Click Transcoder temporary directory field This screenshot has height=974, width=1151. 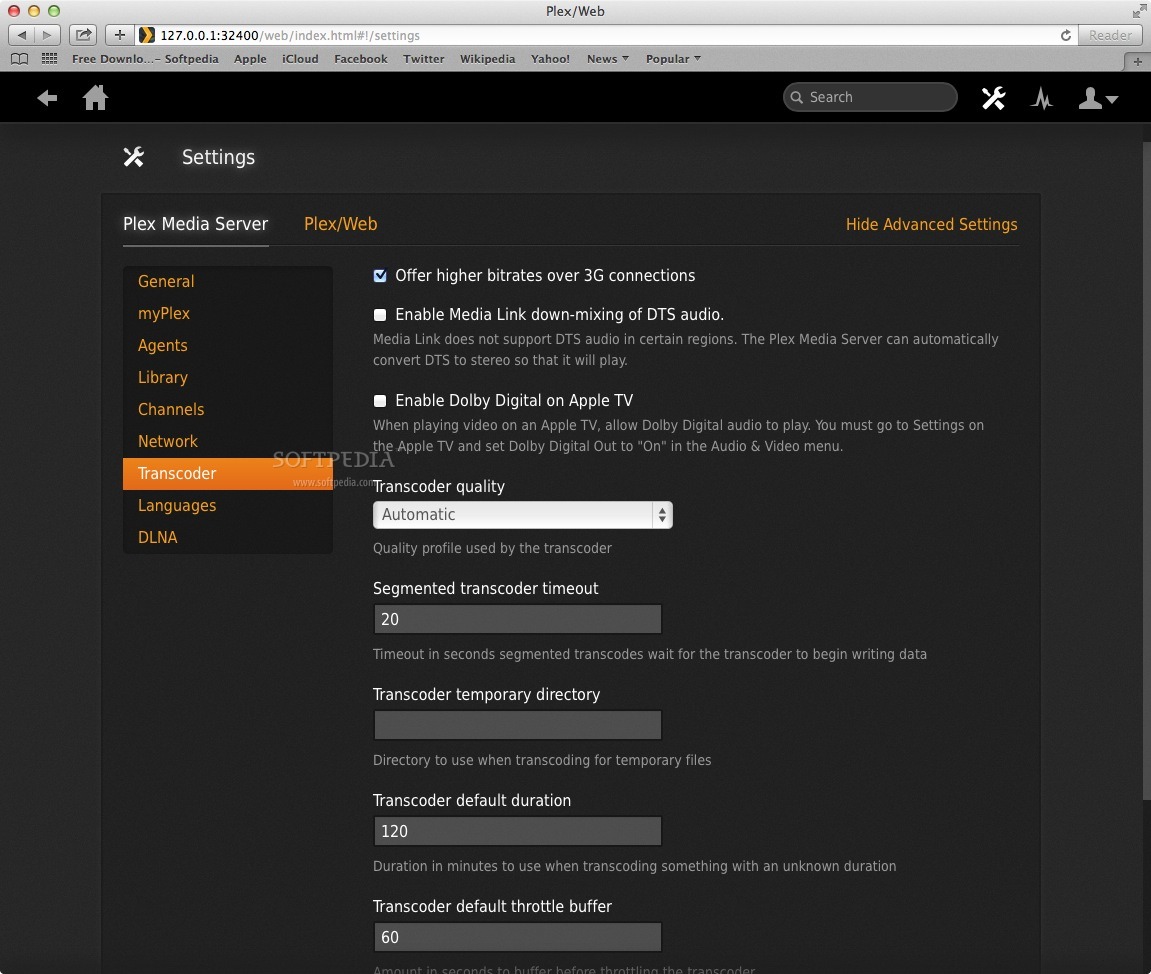coord(518,725)
